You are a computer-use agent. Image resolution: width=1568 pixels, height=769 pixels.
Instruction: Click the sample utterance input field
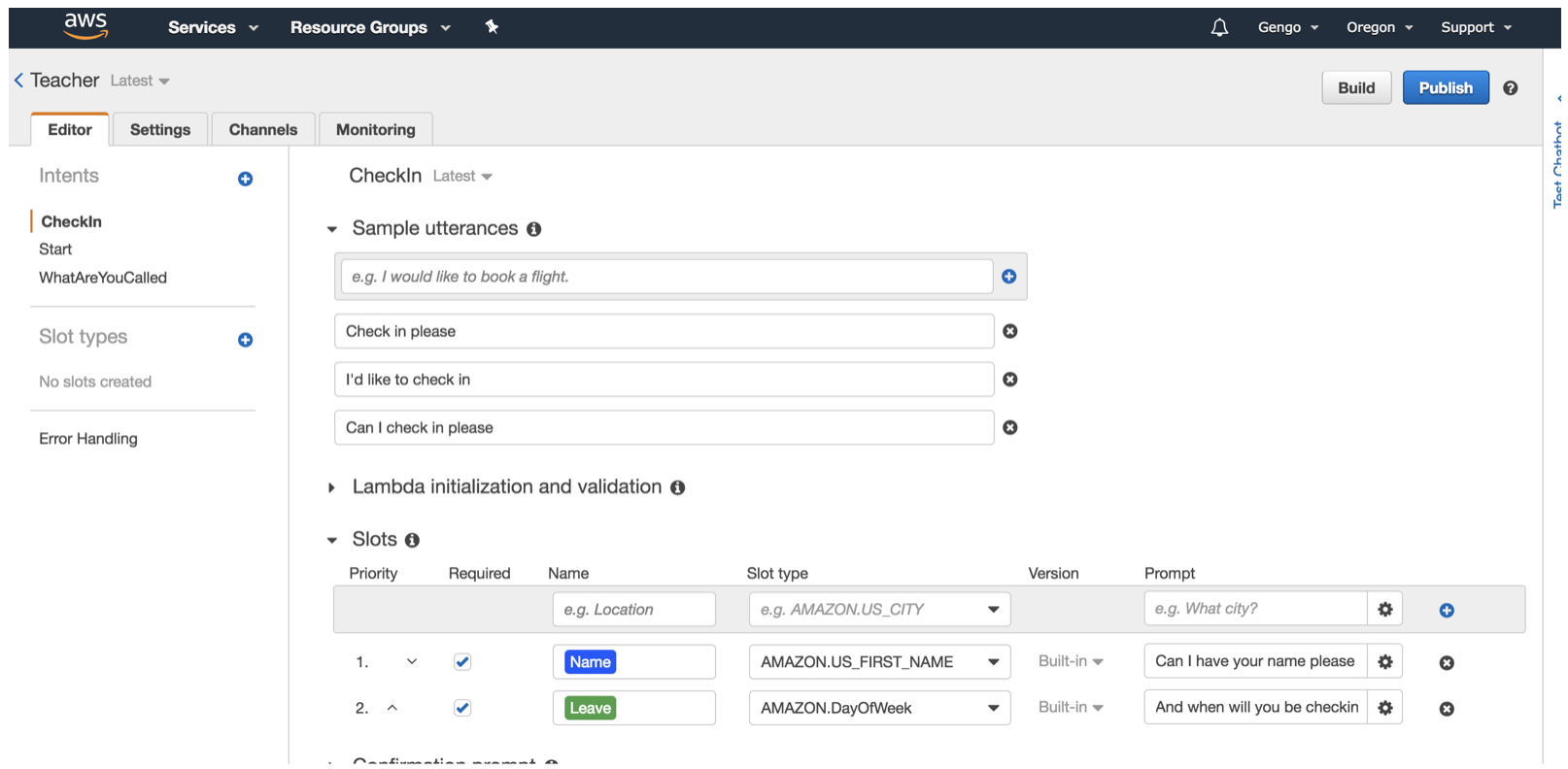pos(665,277)
